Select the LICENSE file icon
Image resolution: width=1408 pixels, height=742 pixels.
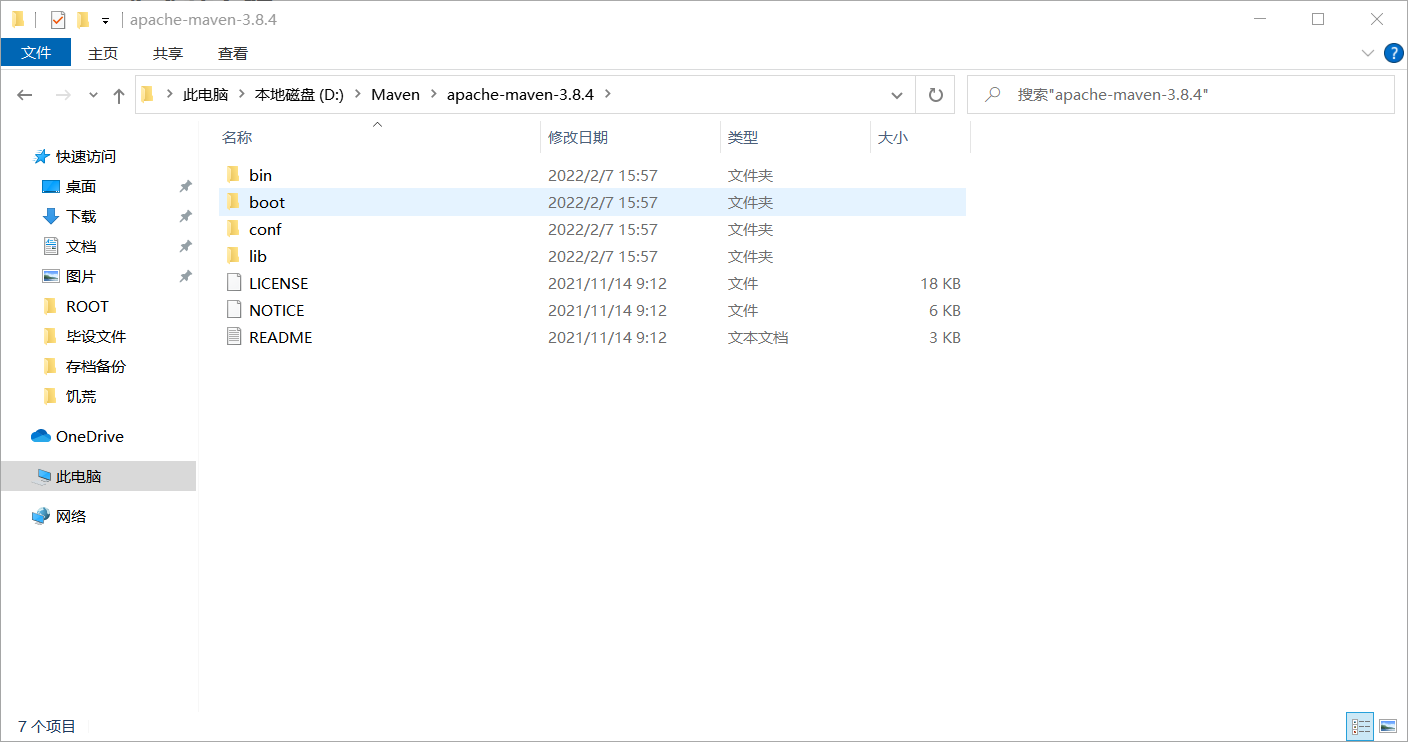(x=234, y=283)
